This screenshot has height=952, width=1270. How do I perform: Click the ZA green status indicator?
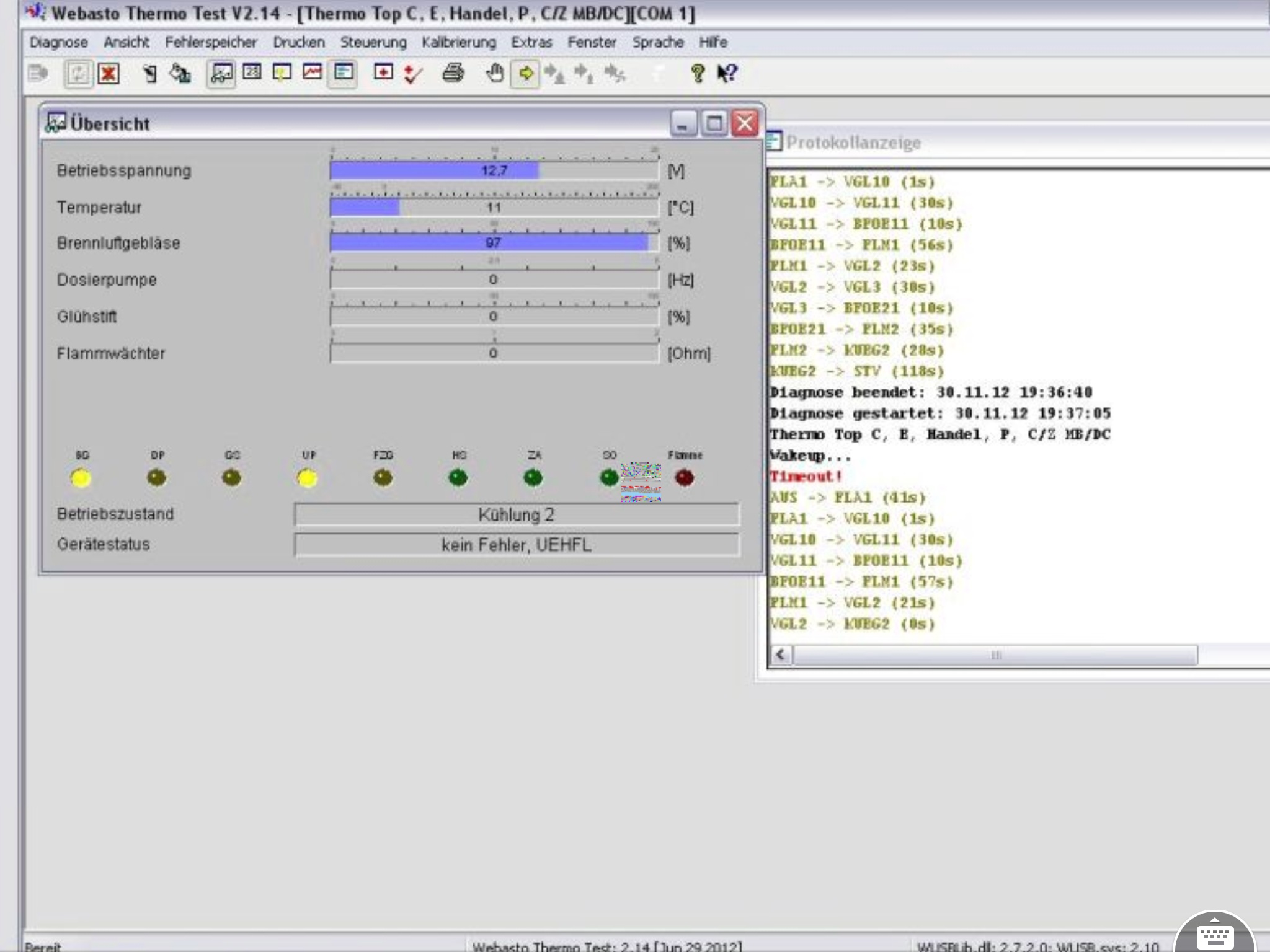pos(533,478)
